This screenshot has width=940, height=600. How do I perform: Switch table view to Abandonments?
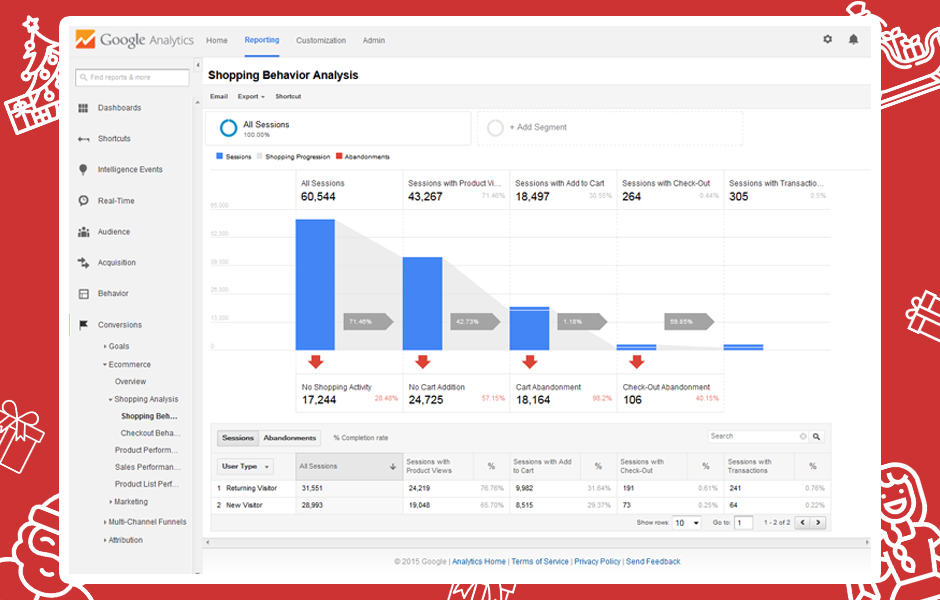(290, 438)
